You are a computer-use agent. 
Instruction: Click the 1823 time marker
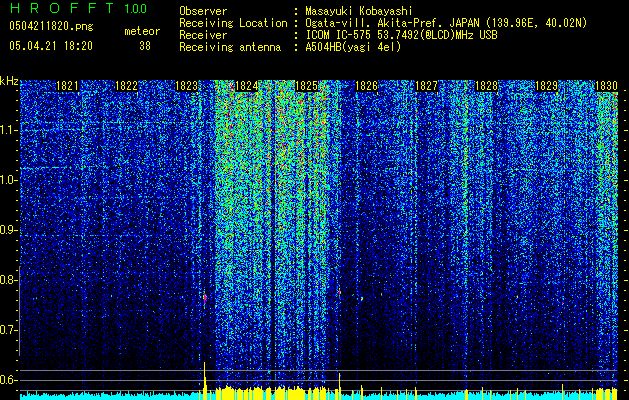tap(187, 86)
